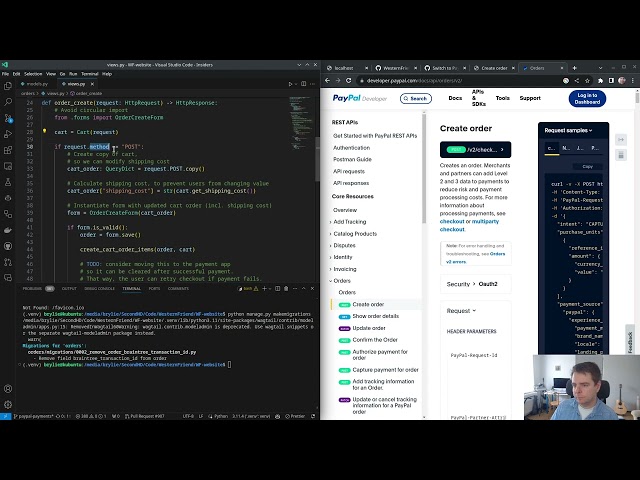Image resolution: width=640 pixels, height=480 pixels.
Task: Run Python file with editor play button
Action: pos(291,84)
